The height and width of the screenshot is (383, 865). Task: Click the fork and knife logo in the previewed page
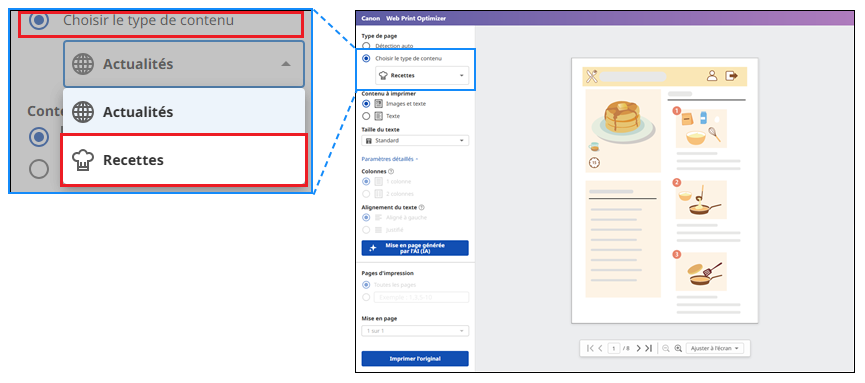click(592, 77)
